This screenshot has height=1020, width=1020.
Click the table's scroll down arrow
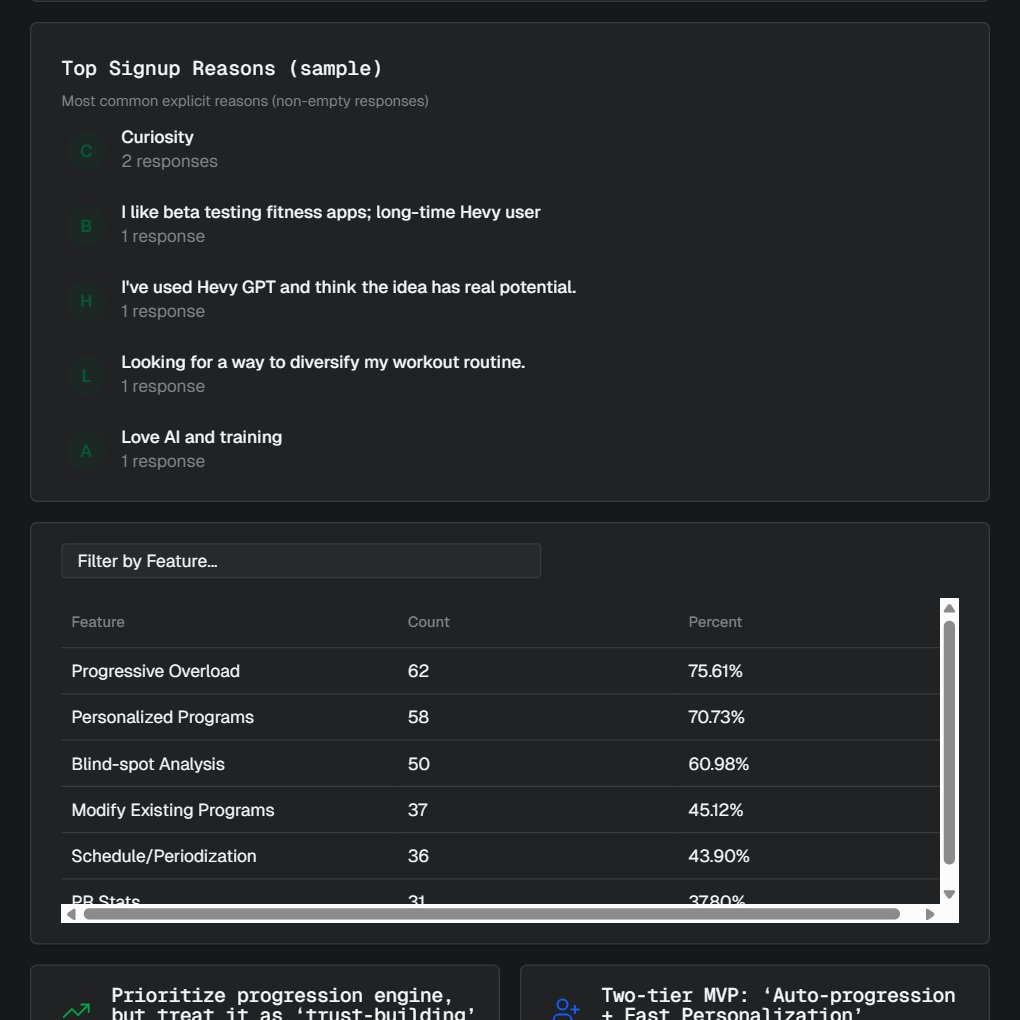click(x=949, y=894)
